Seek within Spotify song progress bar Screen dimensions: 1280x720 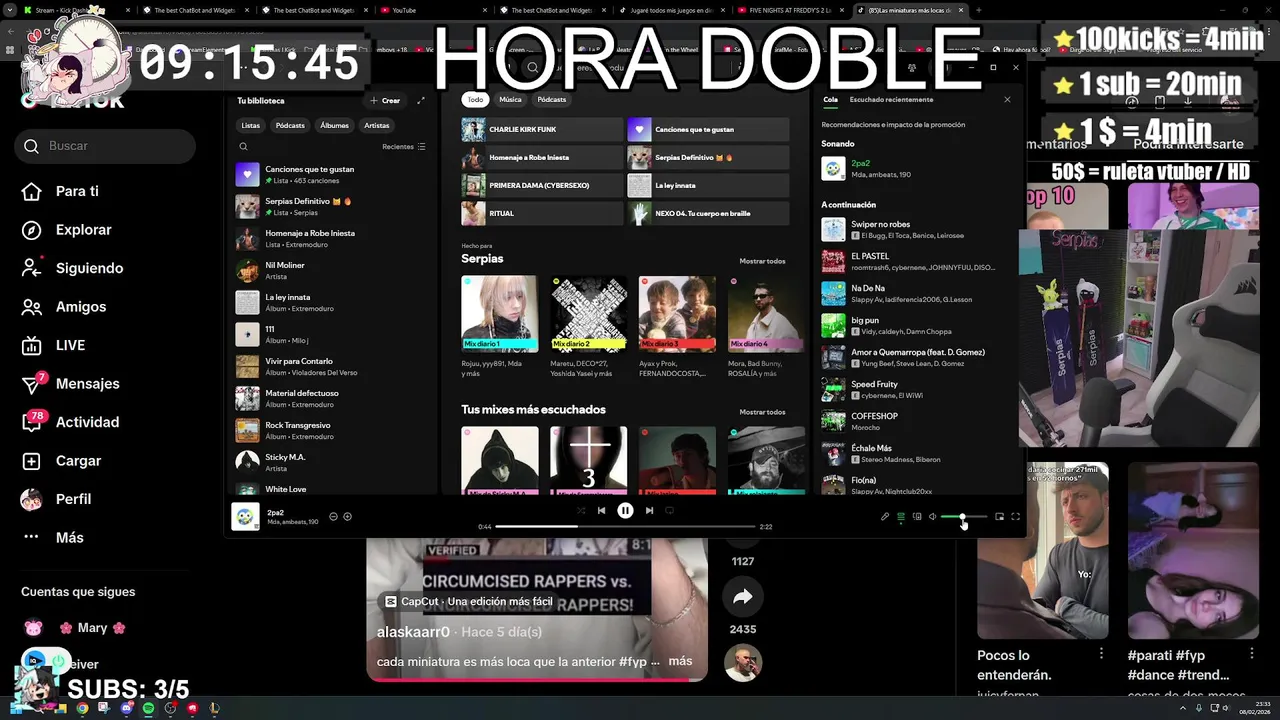[625, 526]
